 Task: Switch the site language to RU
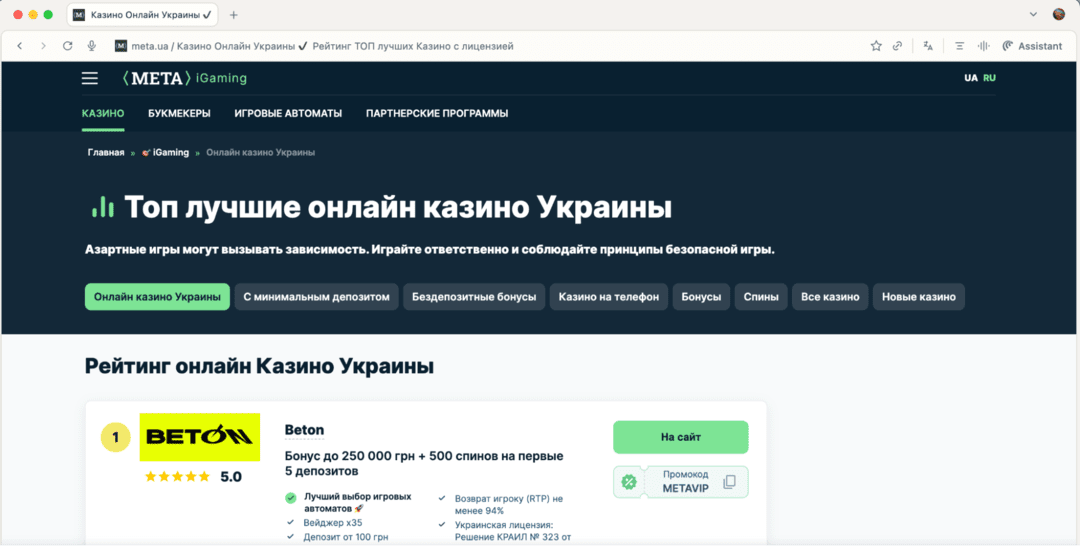click(990, 78)
